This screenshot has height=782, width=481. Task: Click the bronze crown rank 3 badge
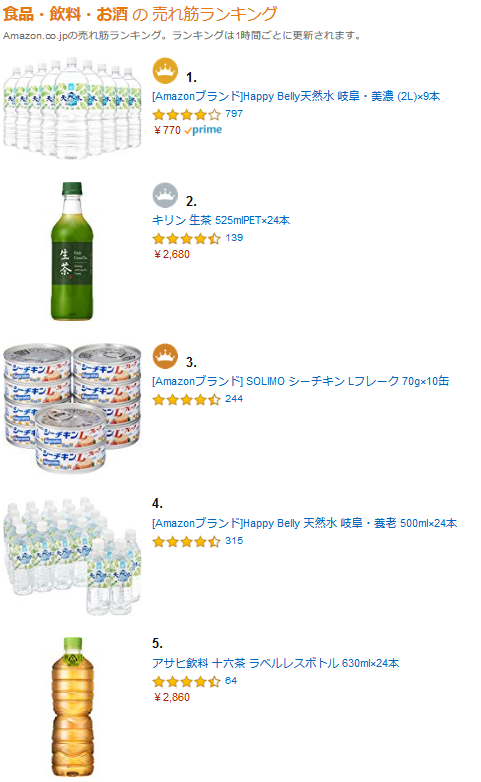tap(165, 356)
